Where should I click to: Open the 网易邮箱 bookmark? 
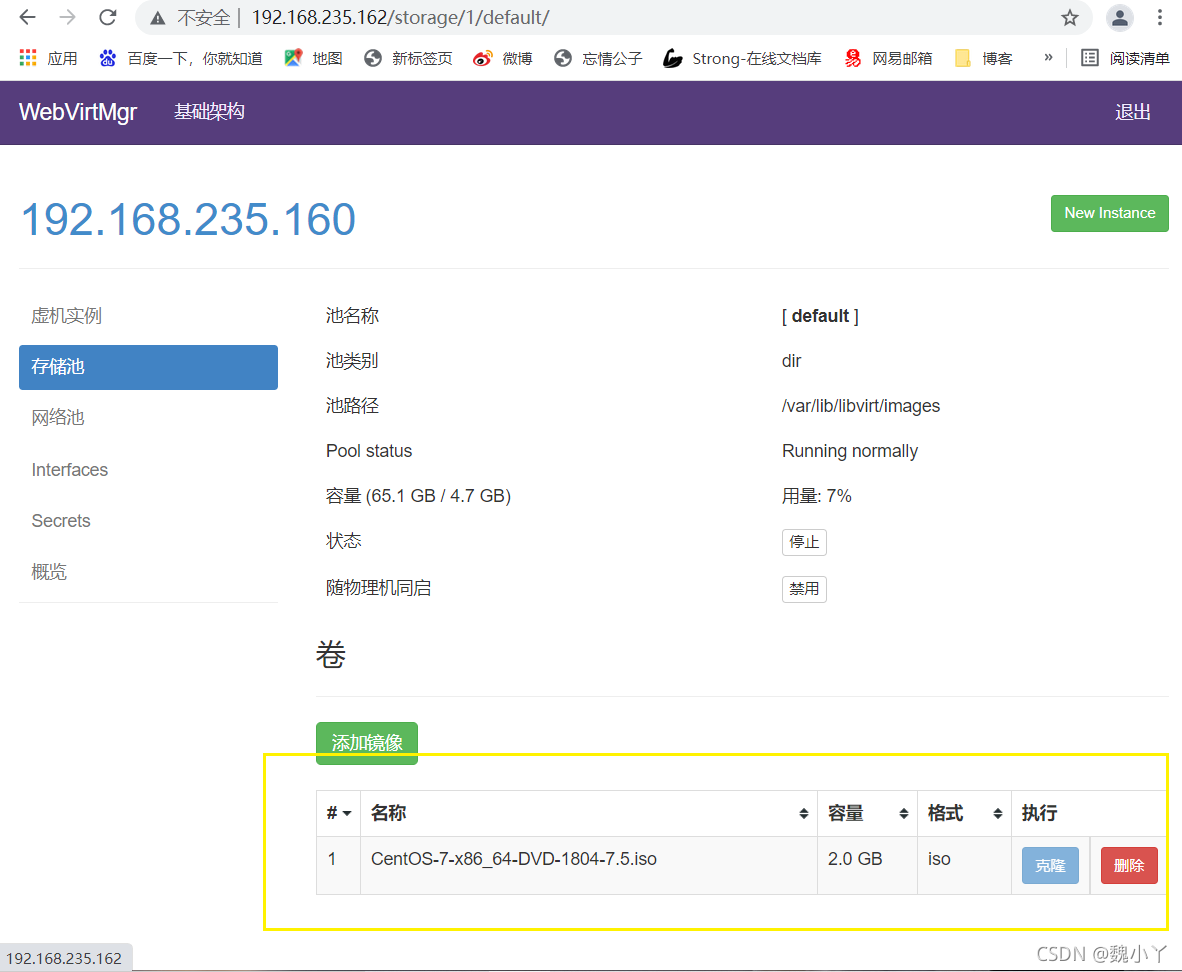click(x=888, y=58)
